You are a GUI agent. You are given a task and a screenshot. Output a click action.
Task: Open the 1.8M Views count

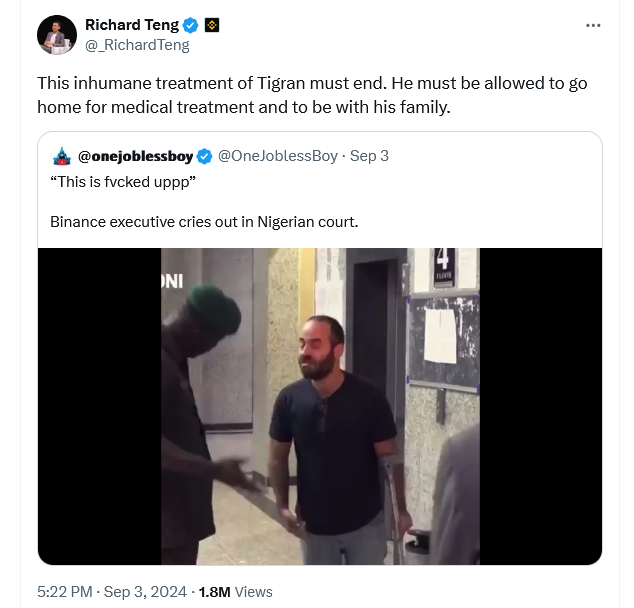click(x=236, y=592)
